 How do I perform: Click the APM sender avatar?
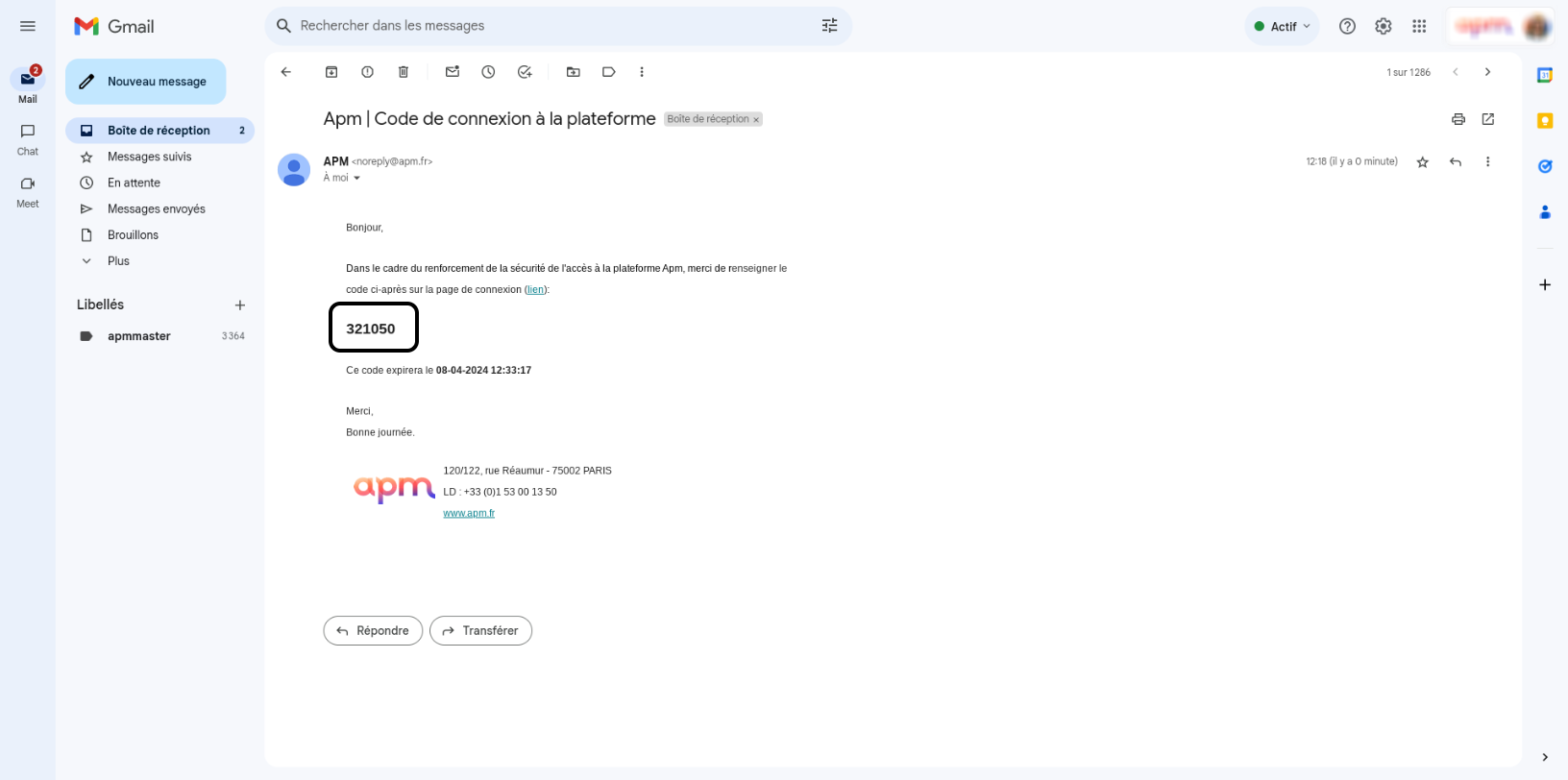click(294, 170)
